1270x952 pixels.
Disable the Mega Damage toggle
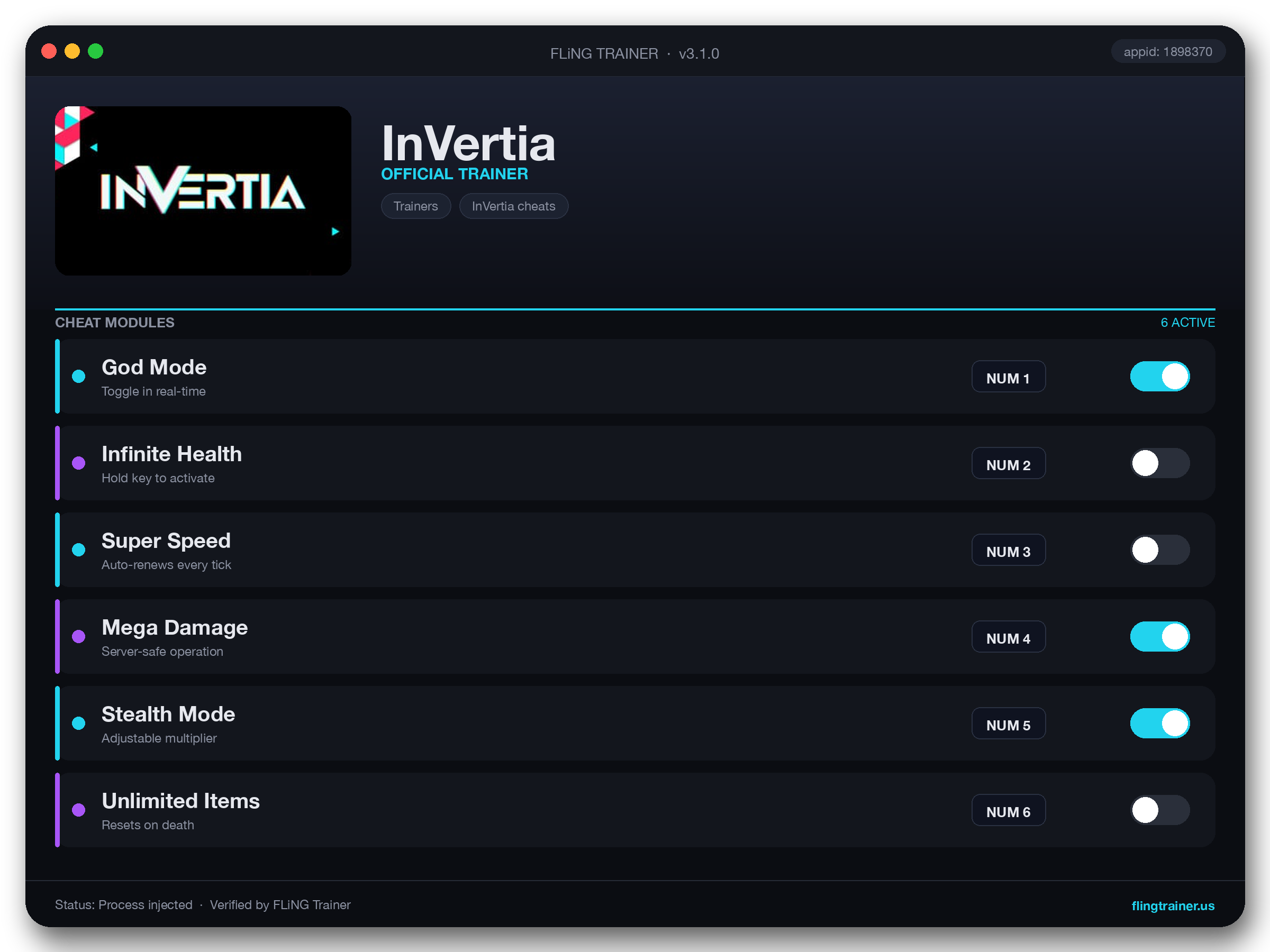click(1160, 636)
